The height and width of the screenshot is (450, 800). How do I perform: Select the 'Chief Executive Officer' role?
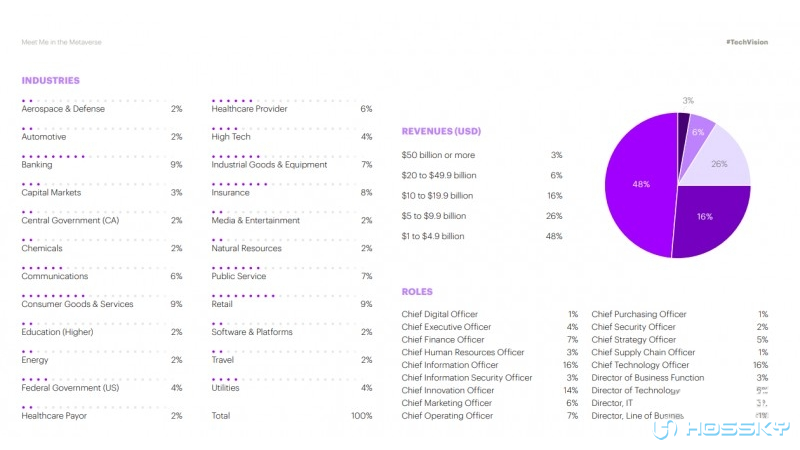point(446,327)
